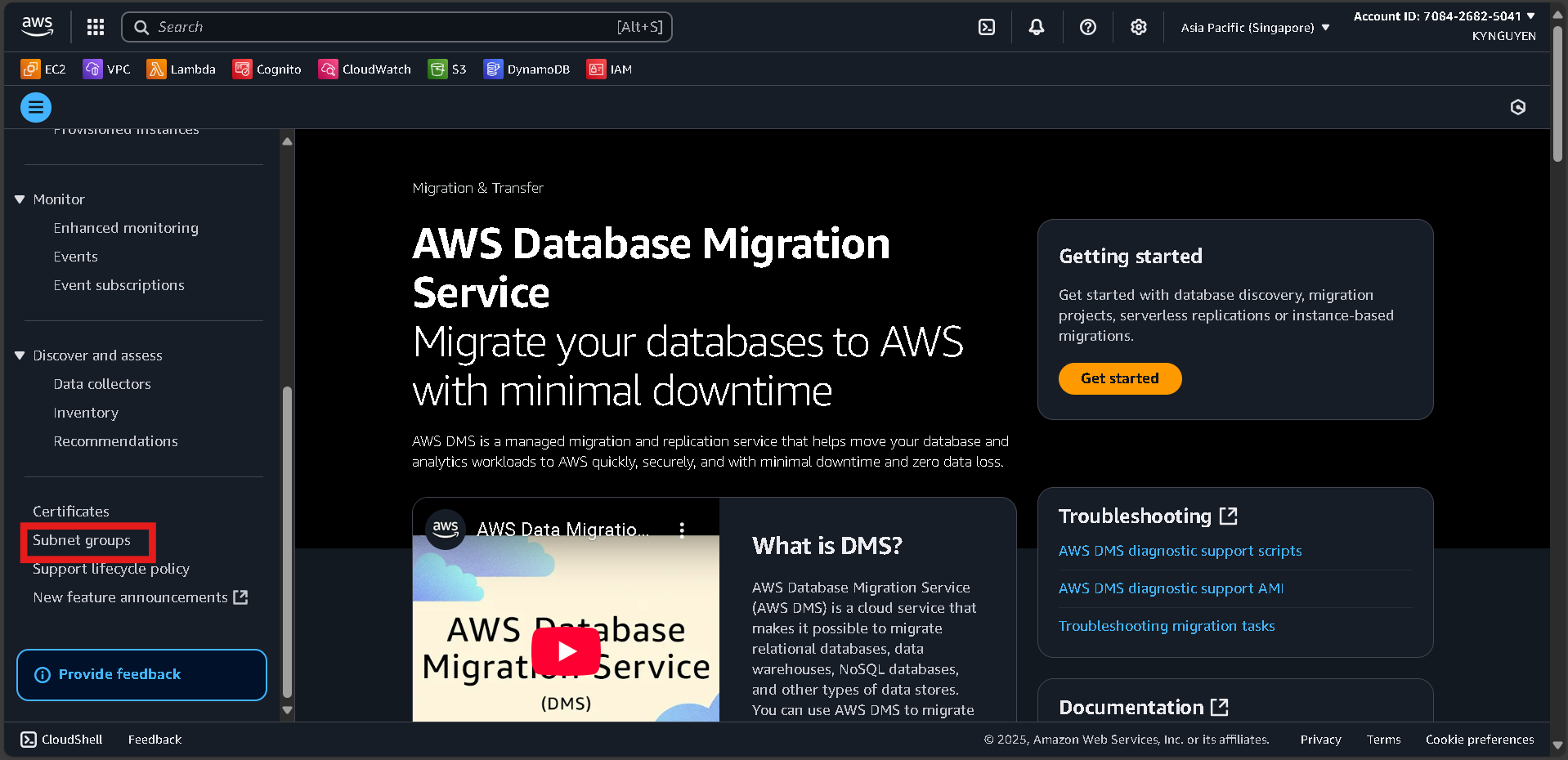Viewport: 1568px width, 760px height.
Task: Open the Services menu grid
Action: pyautogui.click(x=95, y=26)
